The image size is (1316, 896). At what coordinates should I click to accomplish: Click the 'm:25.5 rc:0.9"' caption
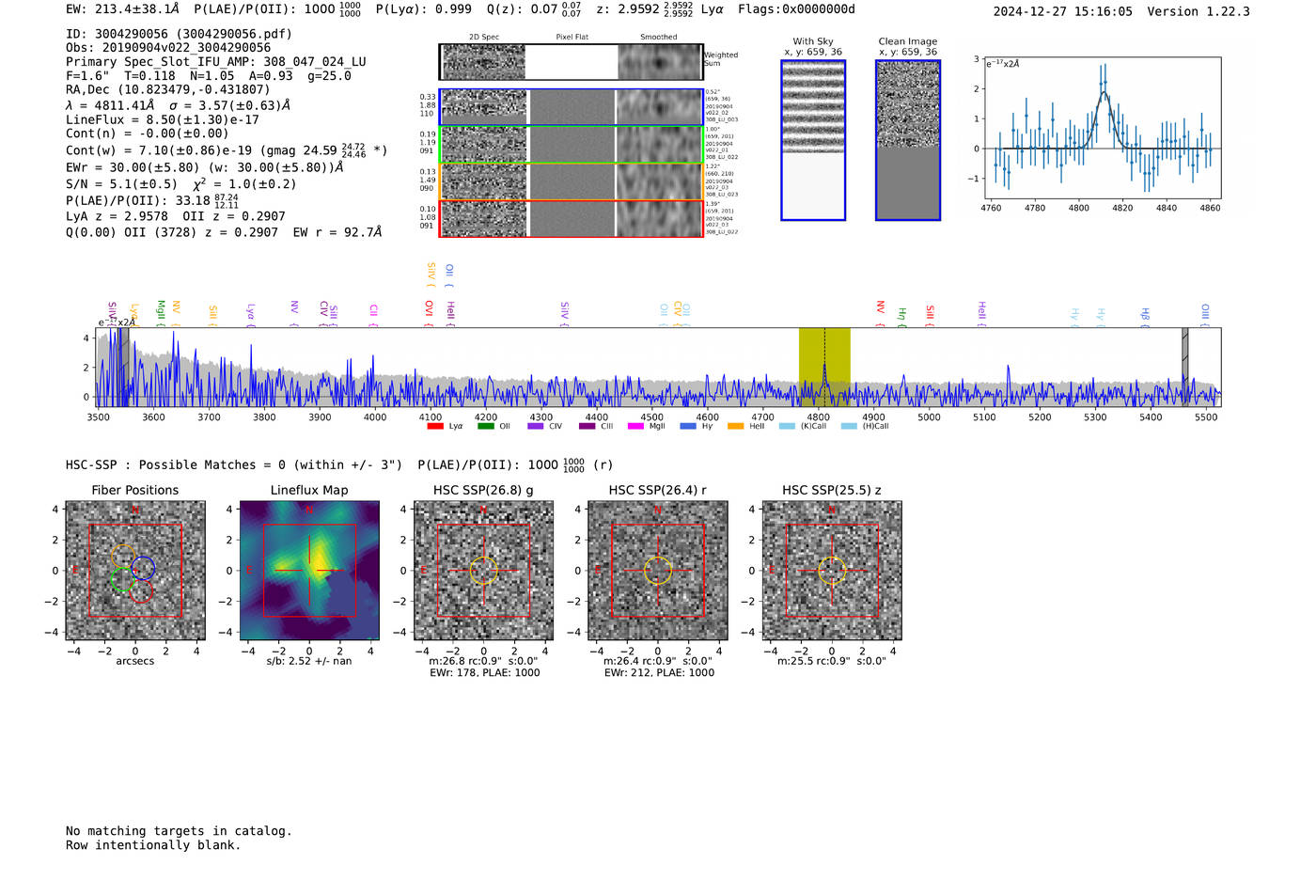pos(832,661)
